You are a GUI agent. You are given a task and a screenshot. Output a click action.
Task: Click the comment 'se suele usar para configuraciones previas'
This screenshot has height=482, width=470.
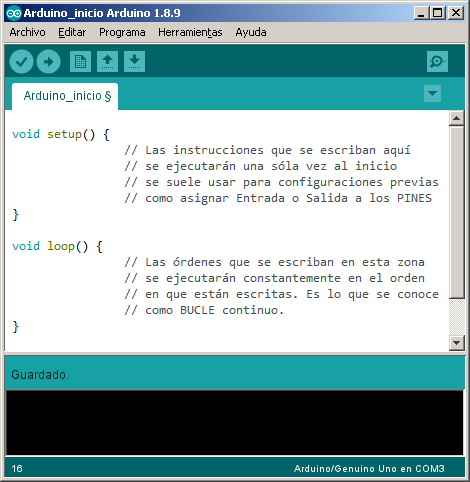click(281, 182)
